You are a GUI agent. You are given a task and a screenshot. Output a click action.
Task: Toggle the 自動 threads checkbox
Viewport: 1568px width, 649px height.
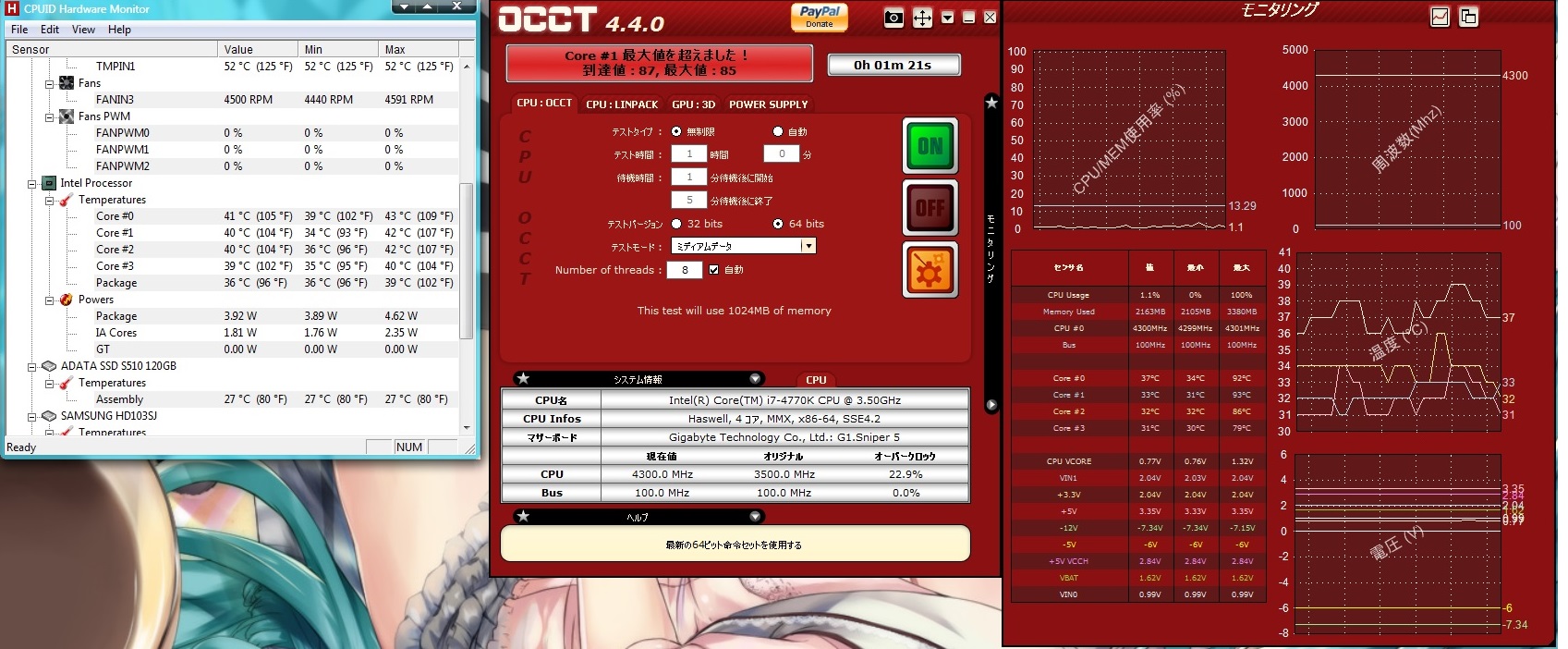[713, 270]
